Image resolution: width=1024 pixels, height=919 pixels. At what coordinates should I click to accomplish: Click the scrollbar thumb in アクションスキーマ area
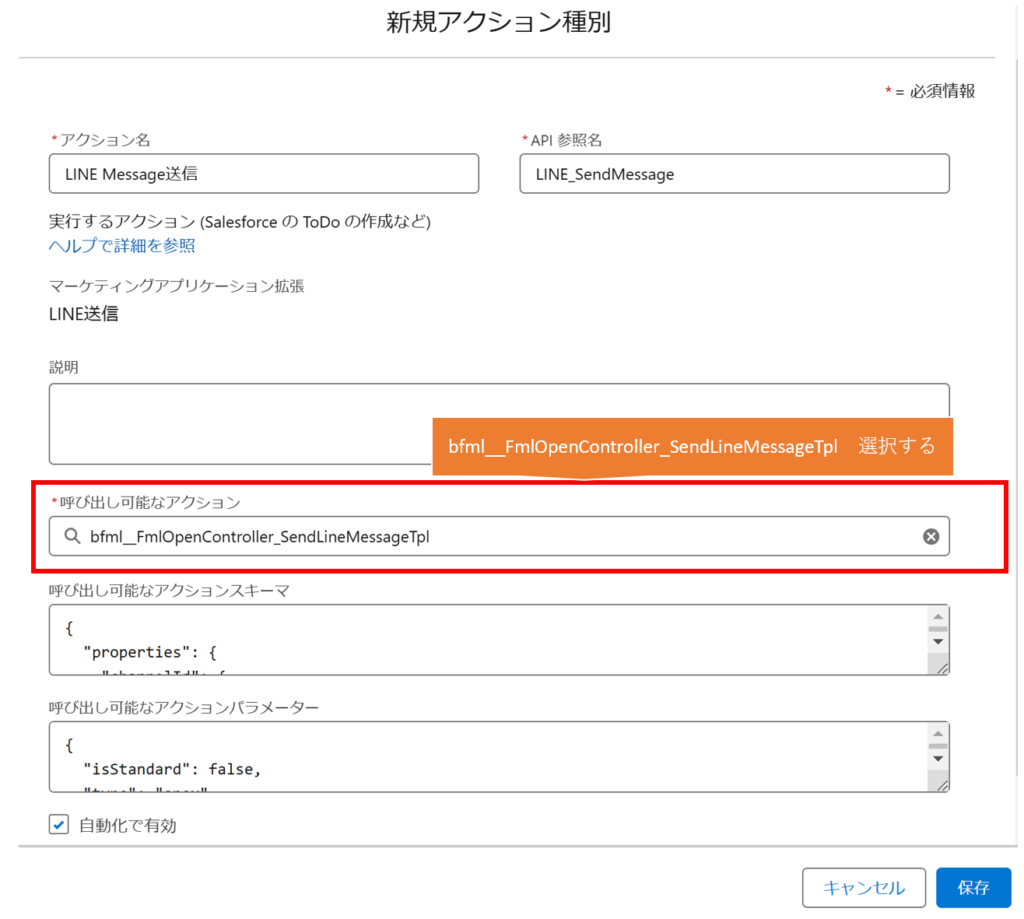point(938,630)
